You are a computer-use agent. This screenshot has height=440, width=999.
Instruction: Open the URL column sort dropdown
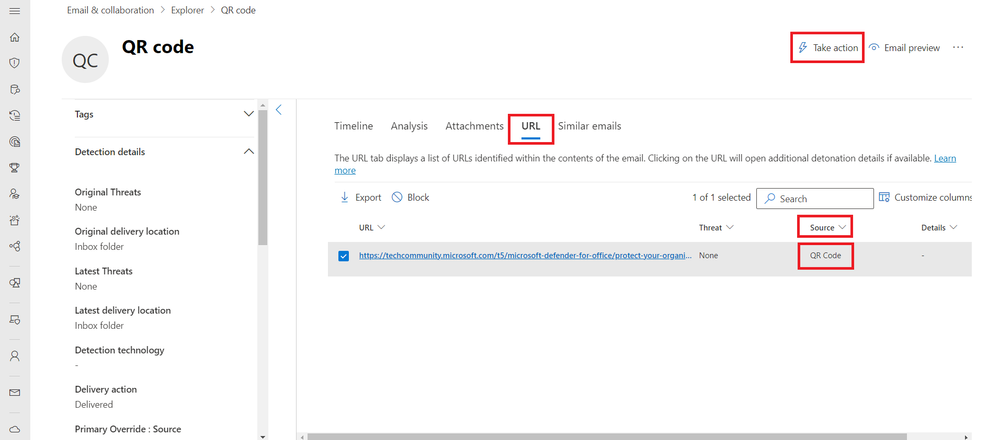pos(381,227)
